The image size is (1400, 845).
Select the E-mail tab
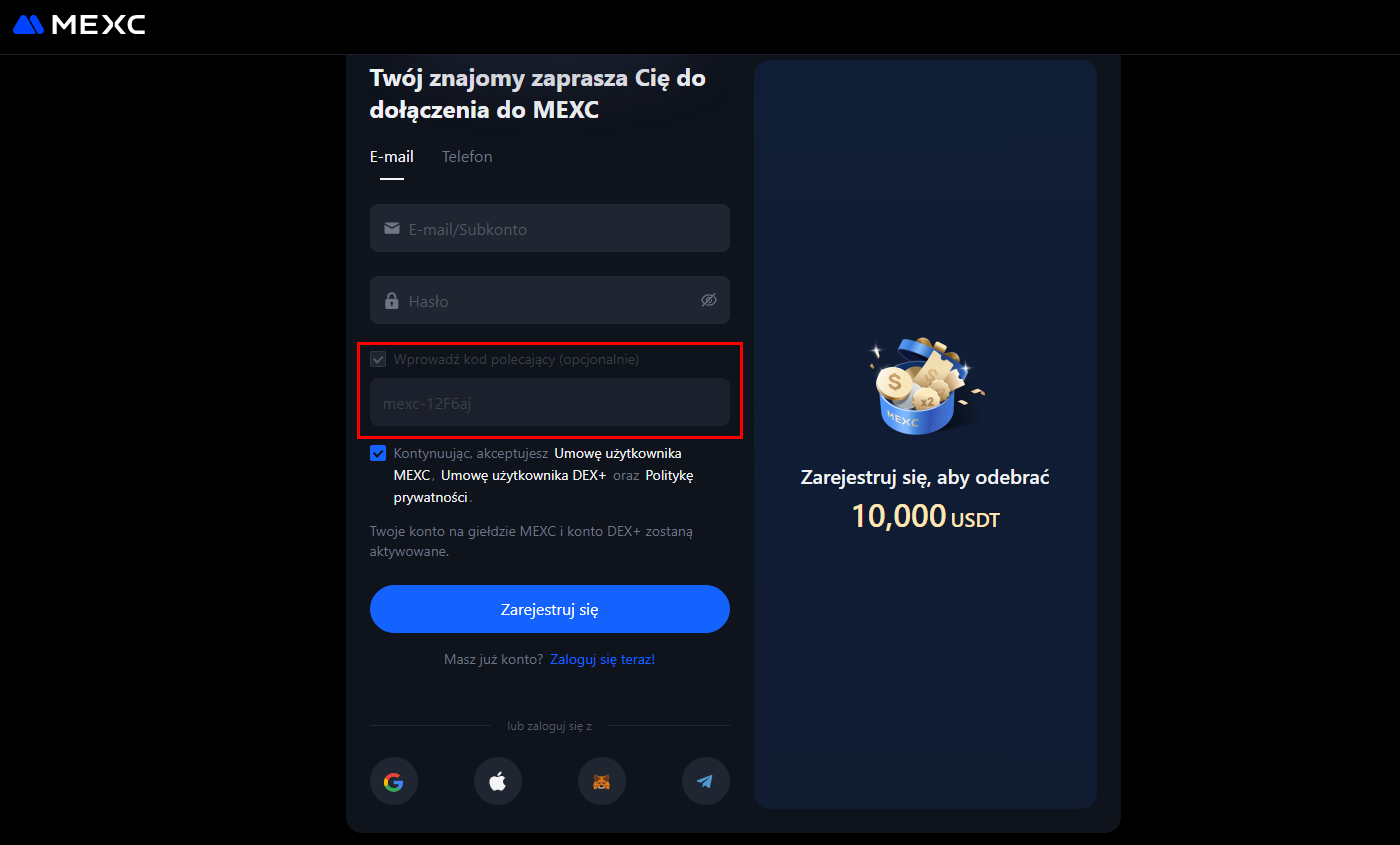click(392, 157)
